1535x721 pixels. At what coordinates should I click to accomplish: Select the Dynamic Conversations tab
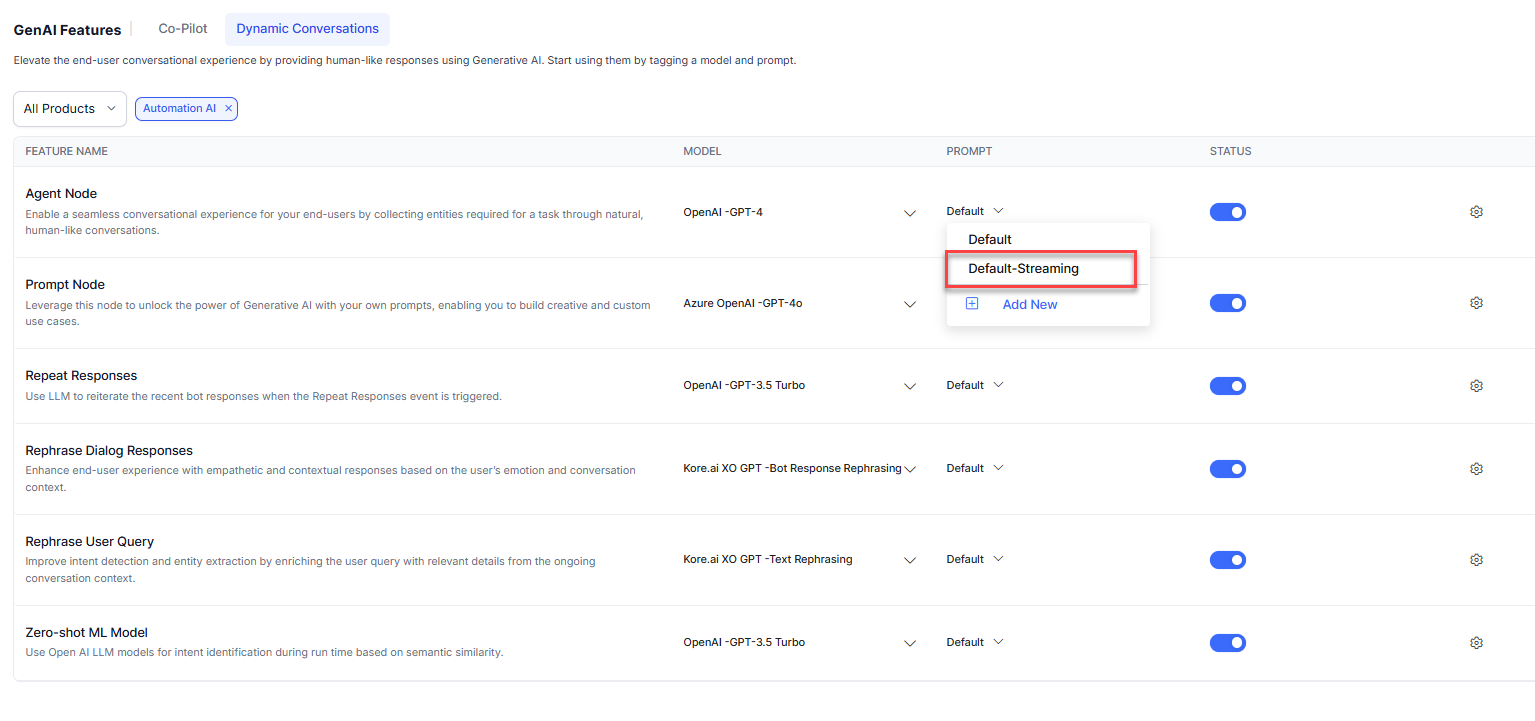[x=307, y=29]
